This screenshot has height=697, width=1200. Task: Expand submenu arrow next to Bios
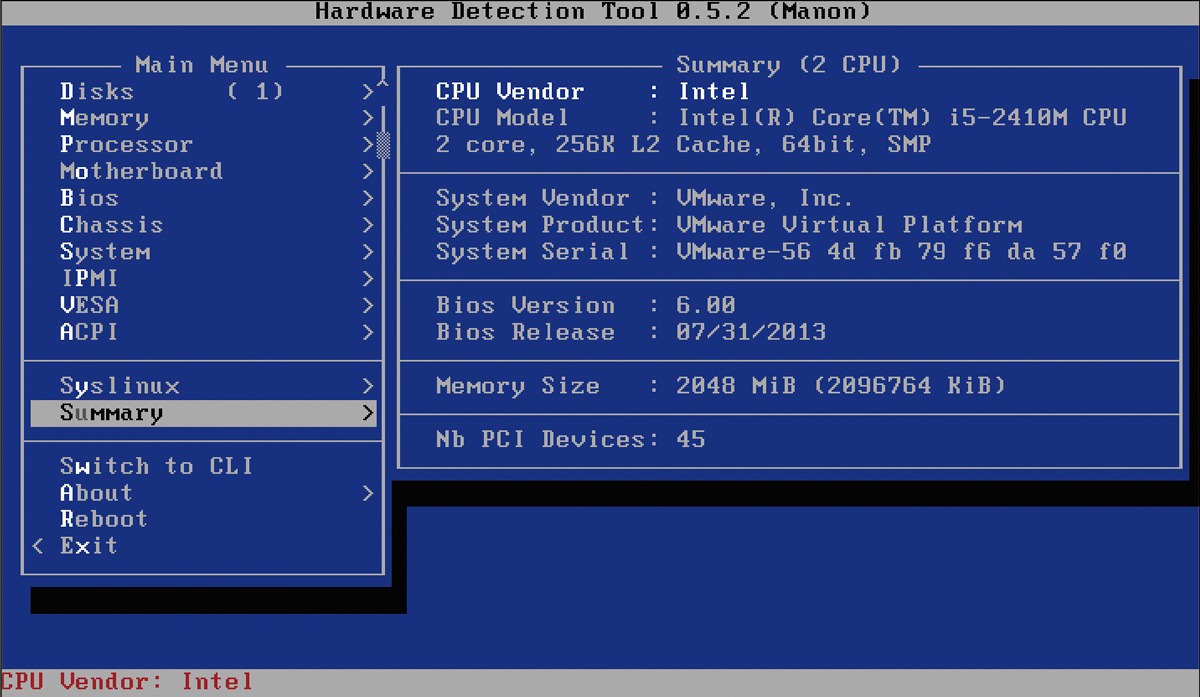click(x=368, y=199)
